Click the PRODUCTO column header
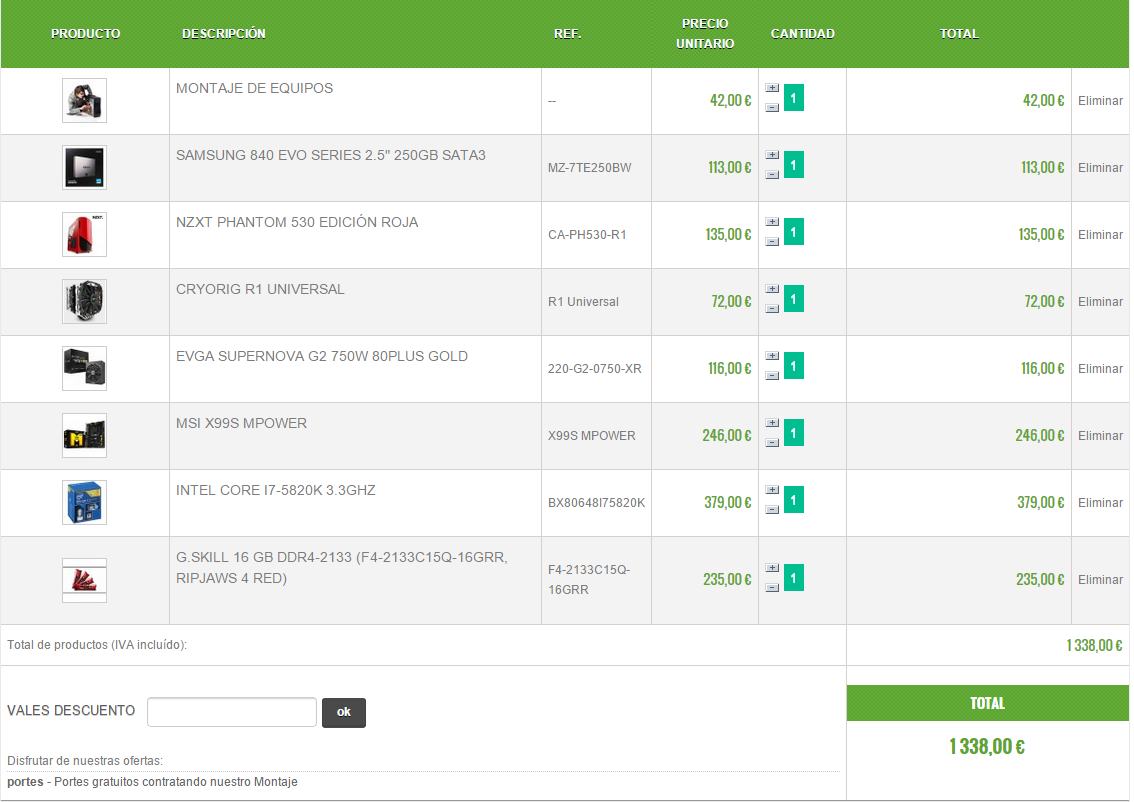The height and width of the screenshot is (802, 1134). pos(85,34)
